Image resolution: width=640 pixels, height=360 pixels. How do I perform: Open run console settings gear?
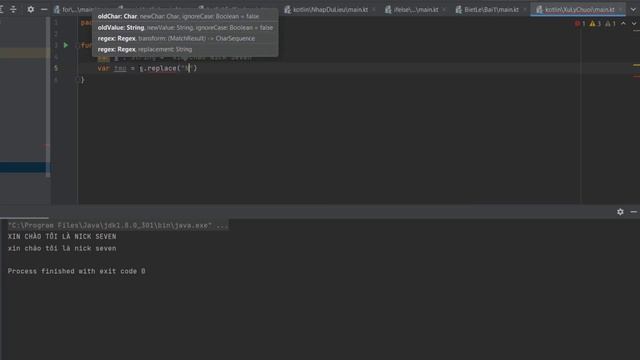point(620,212)
